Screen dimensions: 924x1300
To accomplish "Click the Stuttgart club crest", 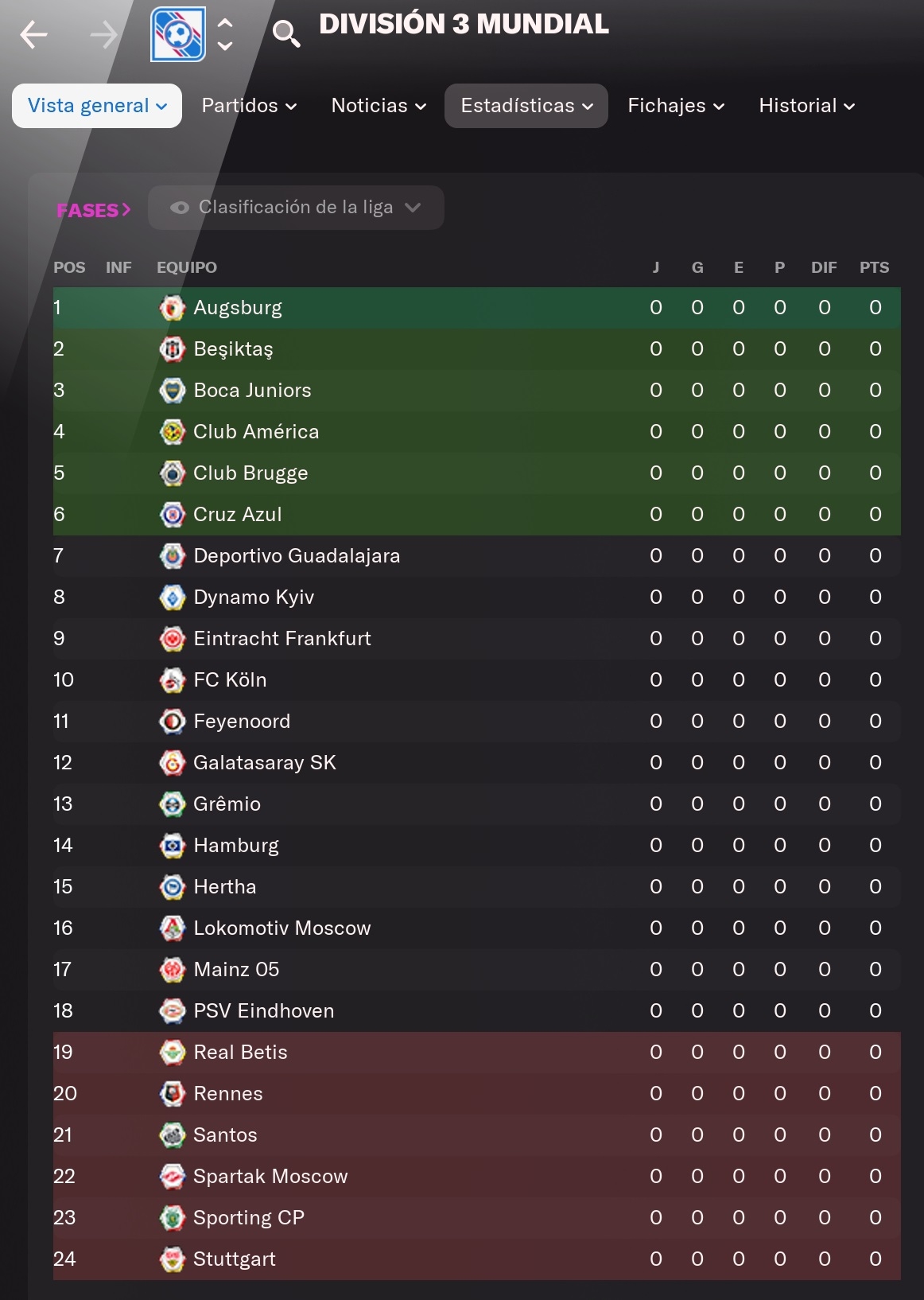I will (x=172, y=1259).
